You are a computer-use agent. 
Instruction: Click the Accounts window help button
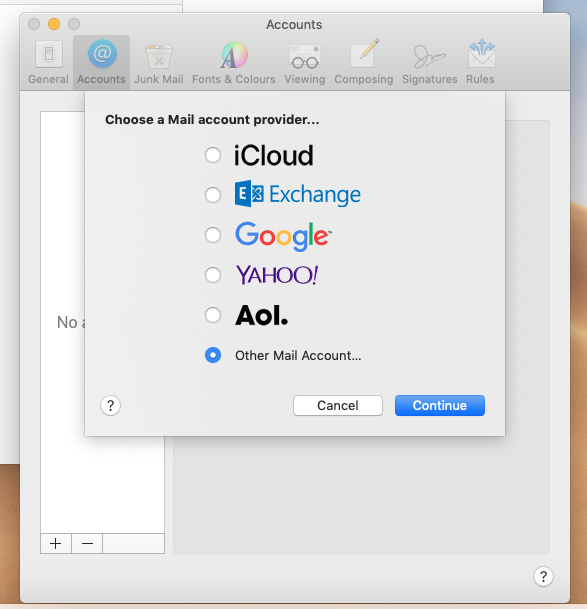coord(543,576)
